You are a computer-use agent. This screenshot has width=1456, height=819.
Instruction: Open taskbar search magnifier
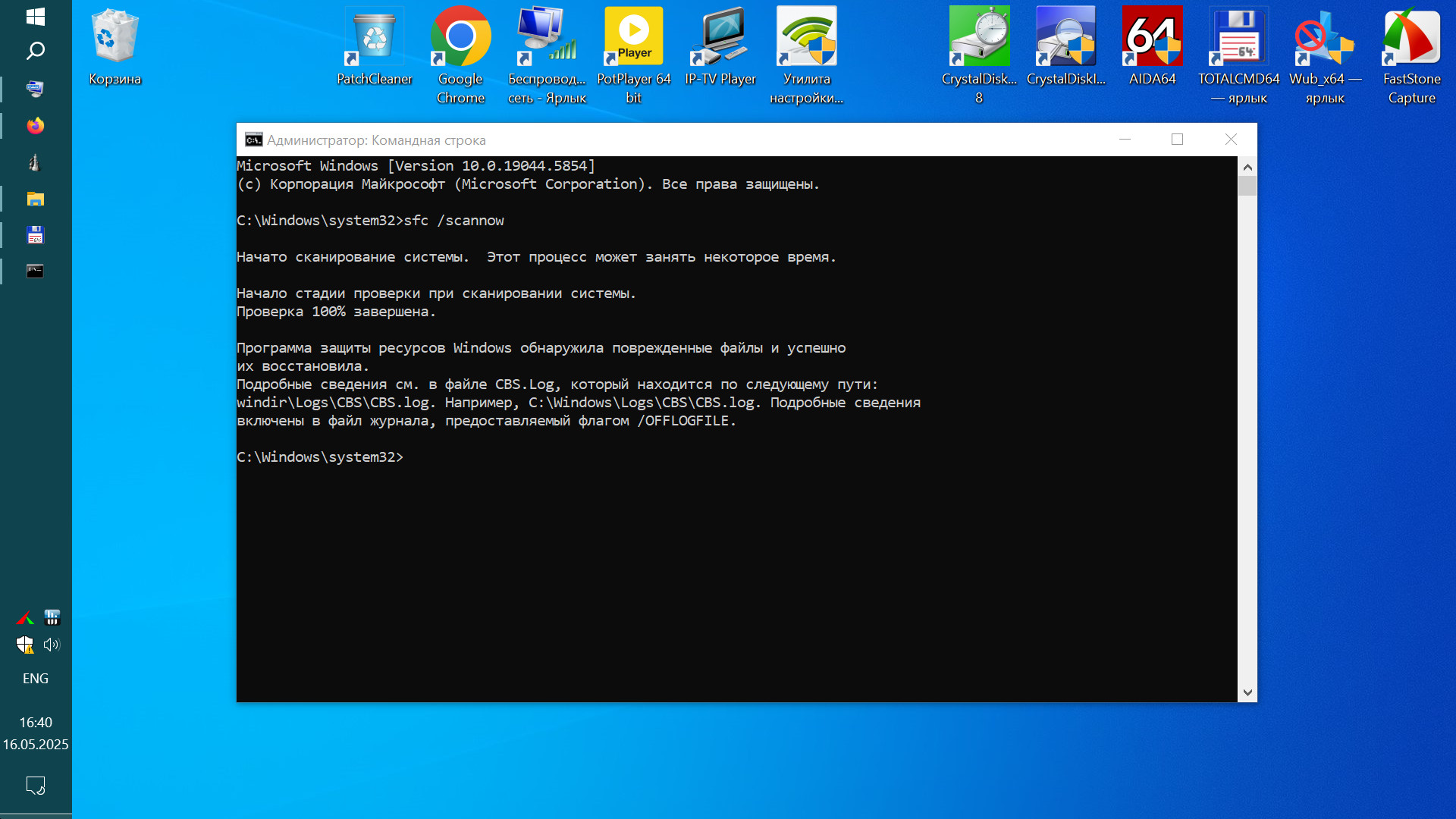point(35,52)
